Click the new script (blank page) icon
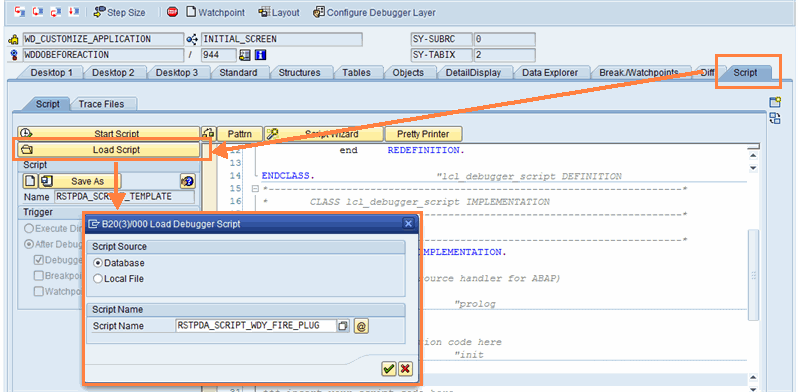 point(30,181)
